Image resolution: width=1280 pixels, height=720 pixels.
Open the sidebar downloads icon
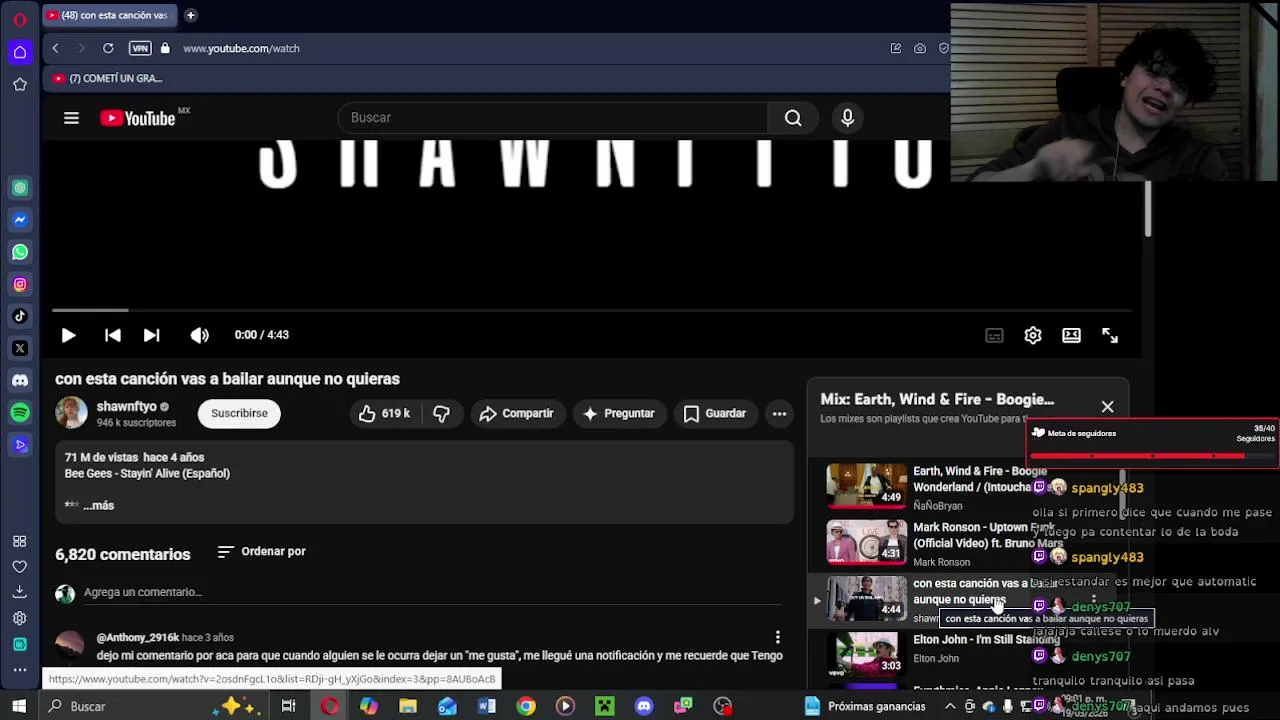[x=20, y=592]
